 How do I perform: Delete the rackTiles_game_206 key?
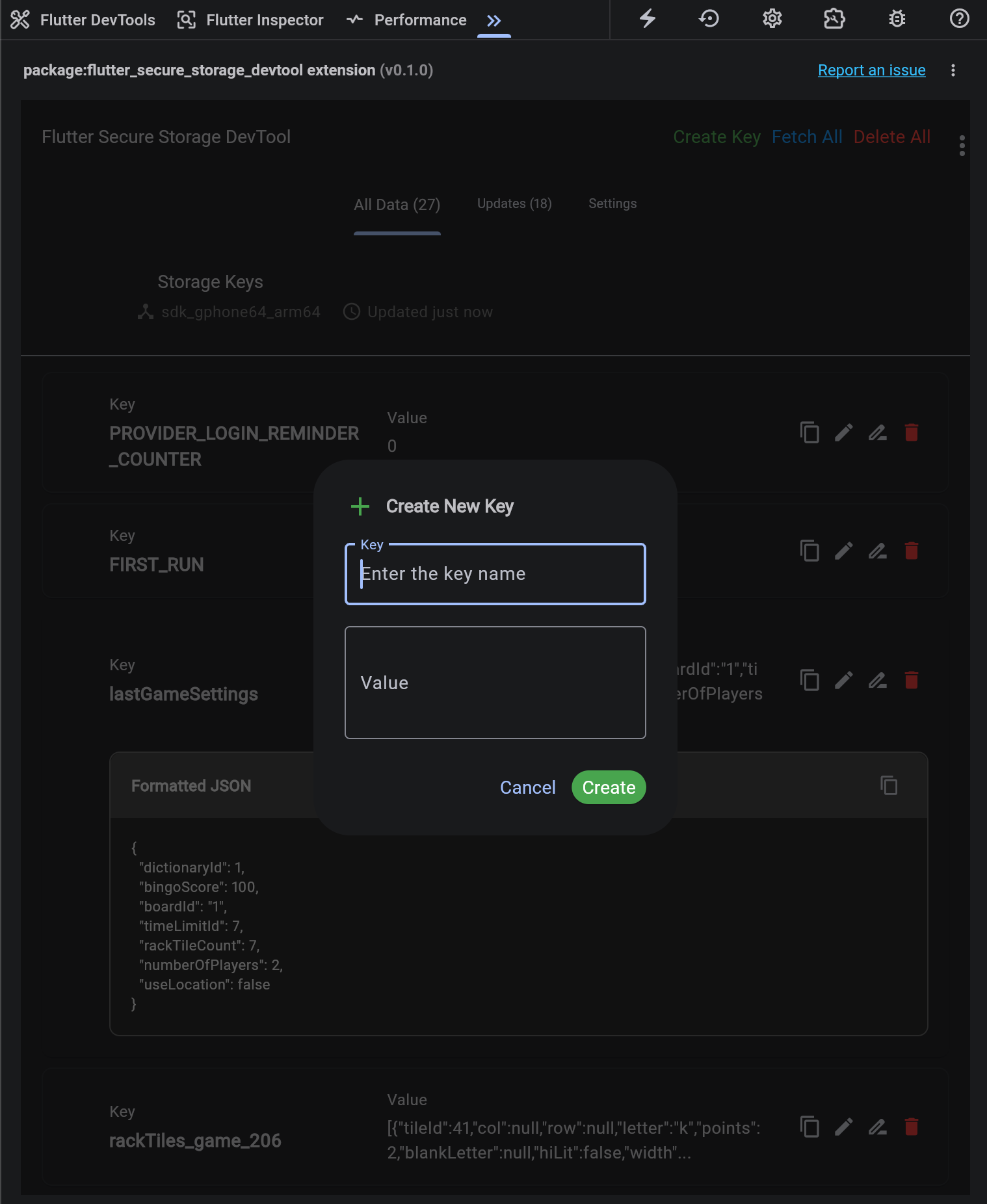click(x=912, y=1127)
